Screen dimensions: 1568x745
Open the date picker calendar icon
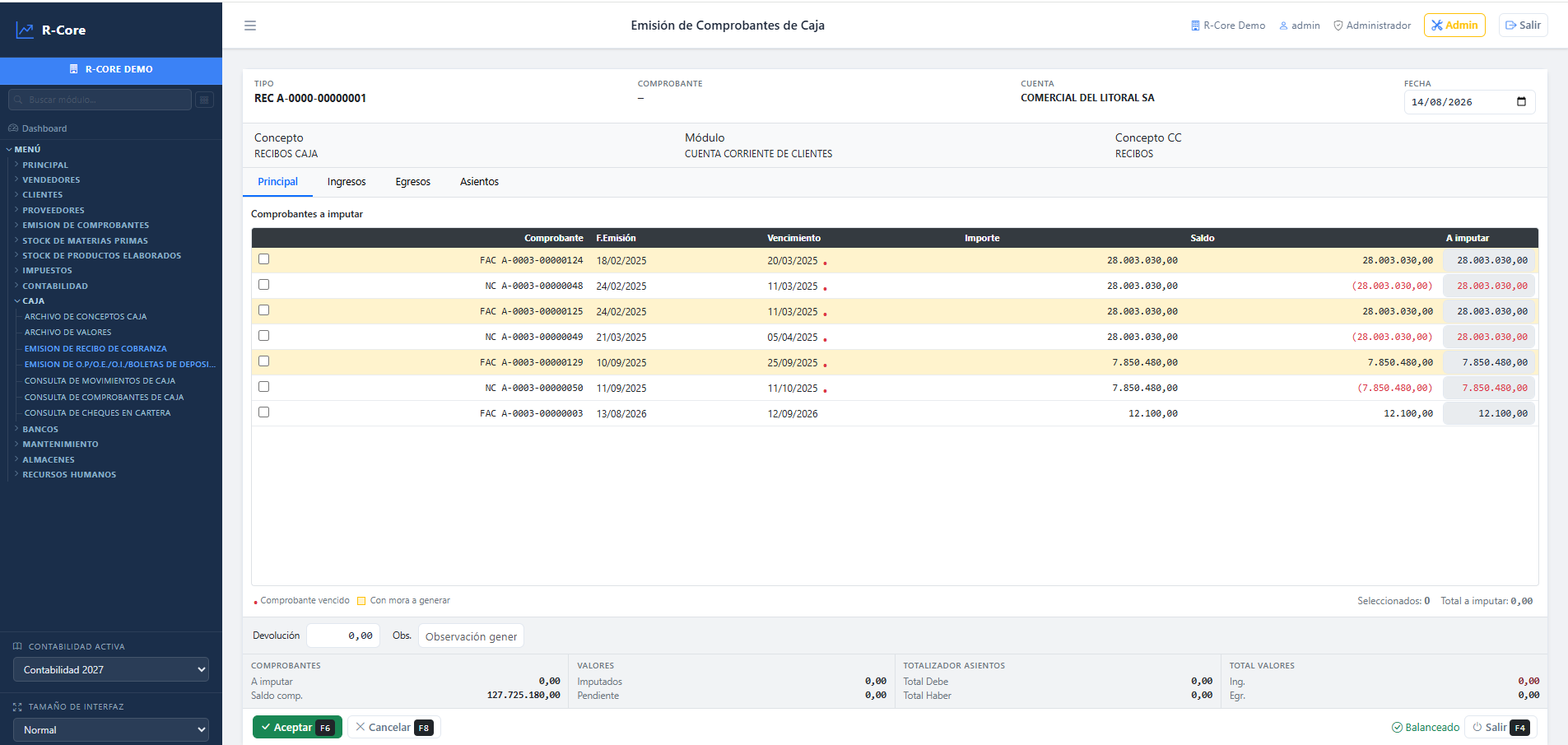[1521, 102]
